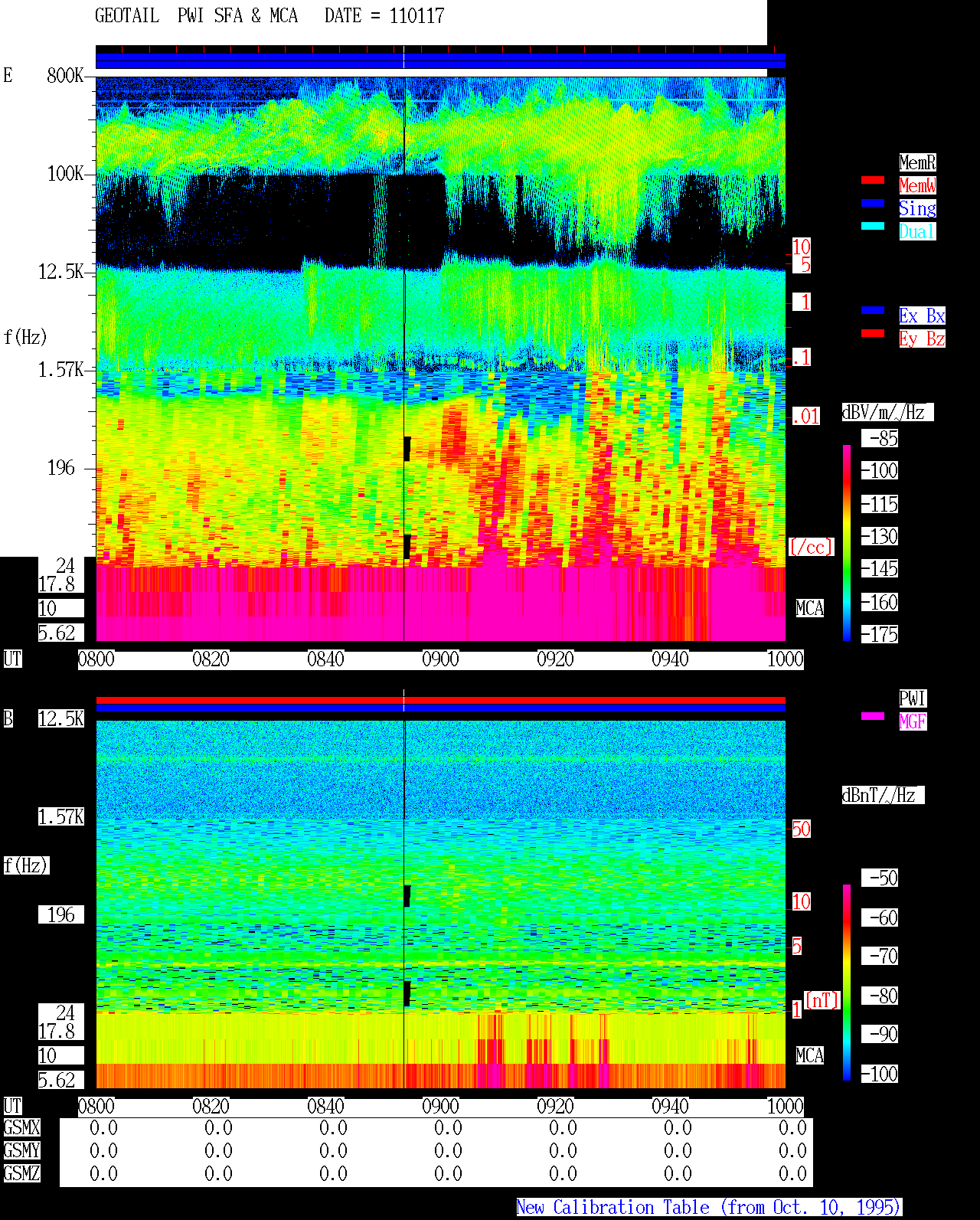This screenshot has height=1220, width=980.
Task: Click the GEOTAIL PWI SFA & MCA title
Action: pyautogui.click(x=196, y=16)
